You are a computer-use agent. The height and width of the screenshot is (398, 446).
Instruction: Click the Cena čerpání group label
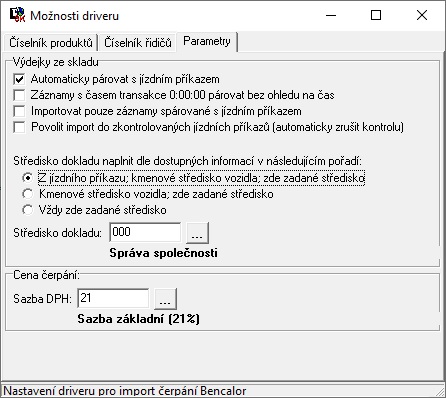click(46, 275)
